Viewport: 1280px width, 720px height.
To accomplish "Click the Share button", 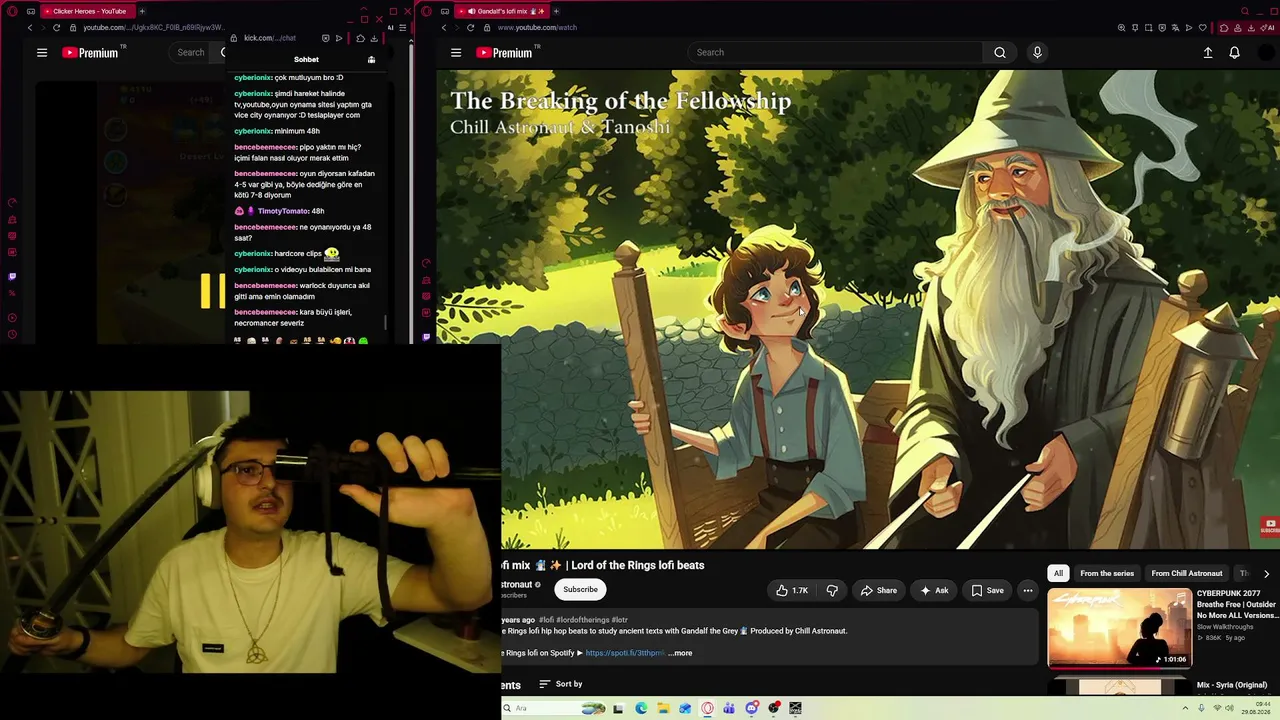I will (x=879, y=590).
